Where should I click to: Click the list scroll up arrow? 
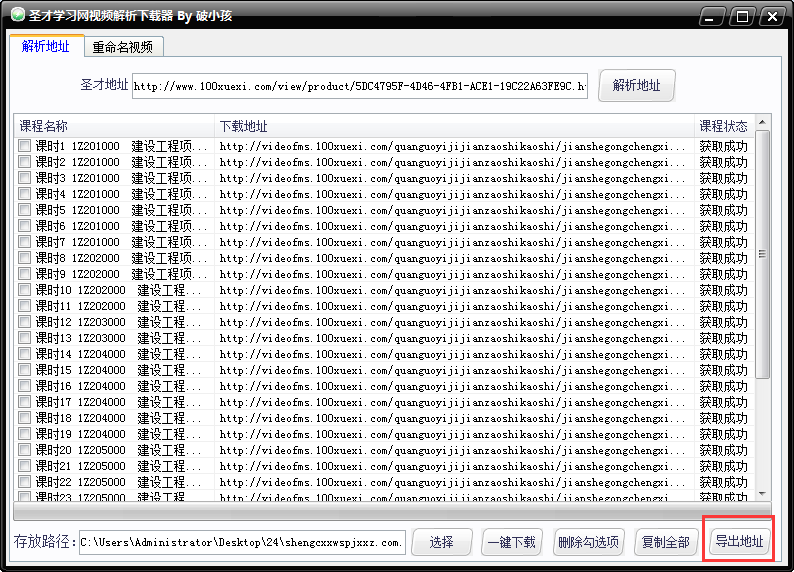(763, 123)
